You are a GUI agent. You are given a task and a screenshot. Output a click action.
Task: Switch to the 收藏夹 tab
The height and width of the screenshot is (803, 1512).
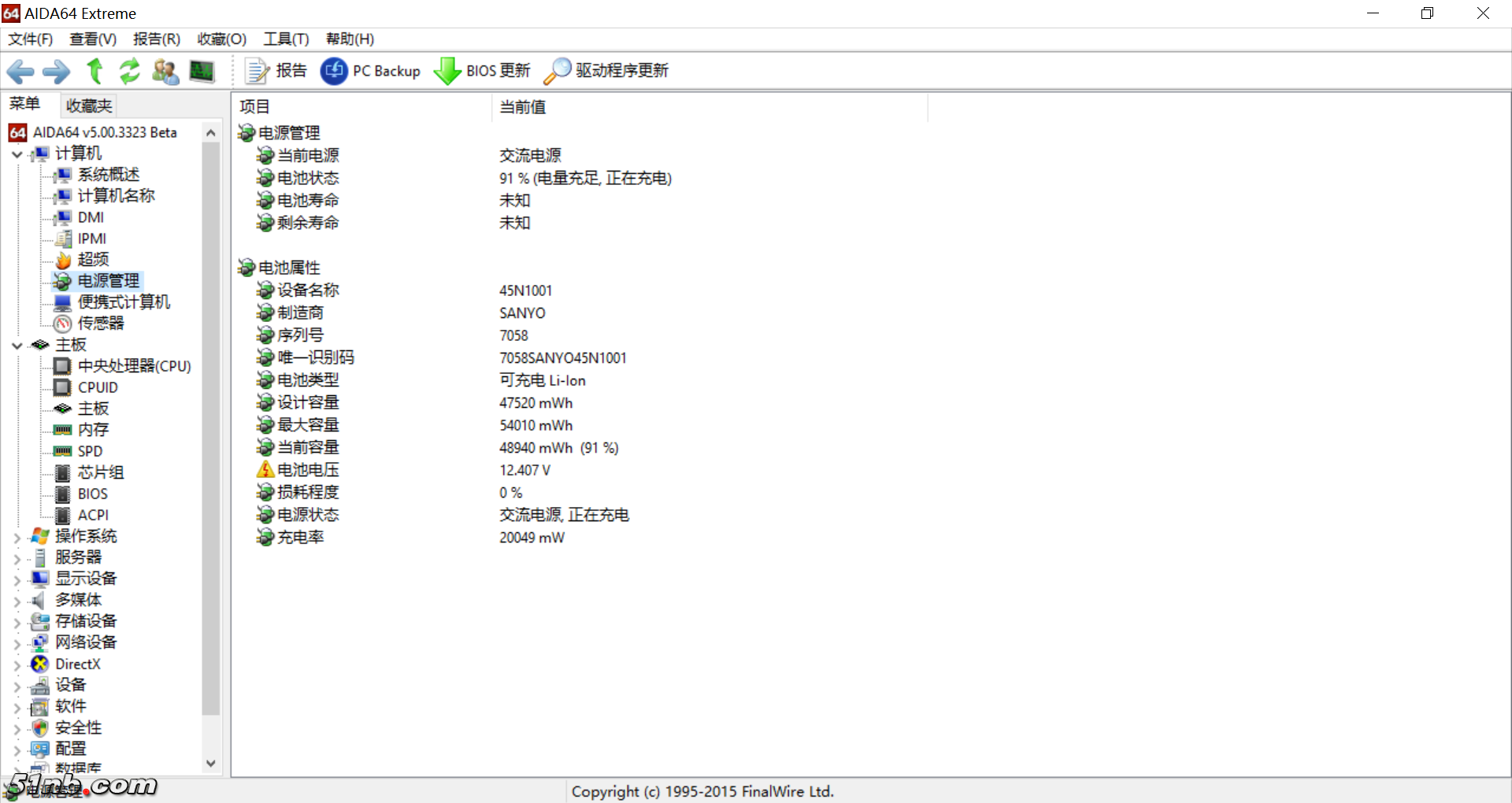[89, 105]
